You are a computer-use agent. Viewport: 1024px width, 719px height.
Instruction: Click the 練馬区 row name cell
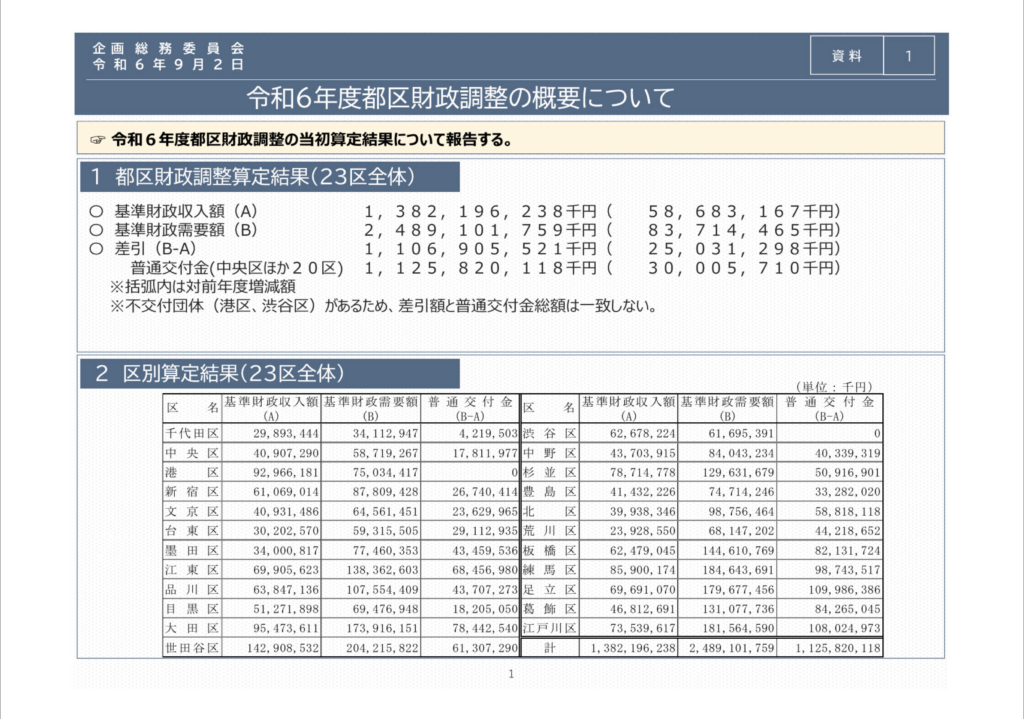point(550,570)
